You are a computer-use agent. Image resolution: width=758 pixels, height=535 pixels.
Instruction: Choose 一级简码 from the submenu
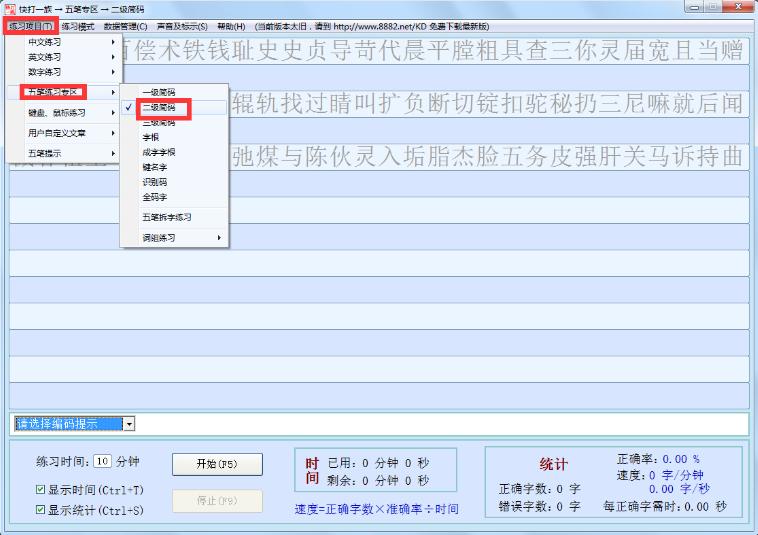(x=158, y=92)
